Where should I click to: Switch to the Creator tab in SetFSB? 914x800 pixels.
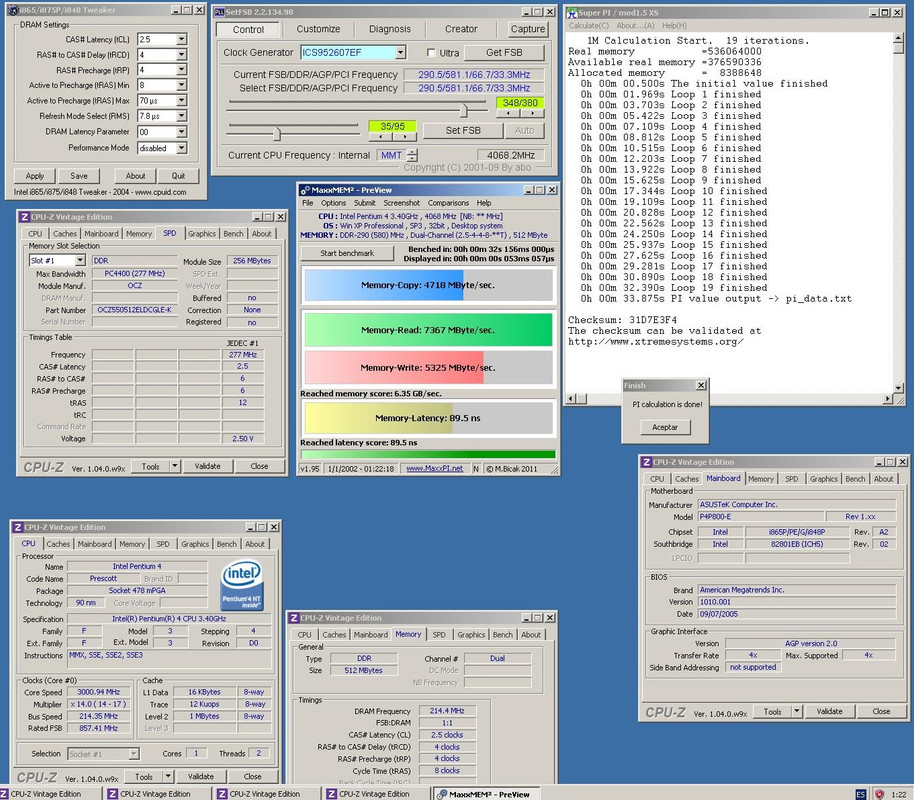pyautogui.click(x=461, y=29)
